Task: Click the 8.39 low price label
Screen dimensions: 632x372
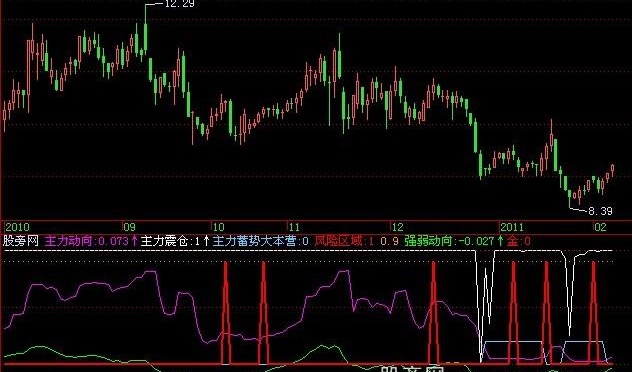Action: point(601,211)
